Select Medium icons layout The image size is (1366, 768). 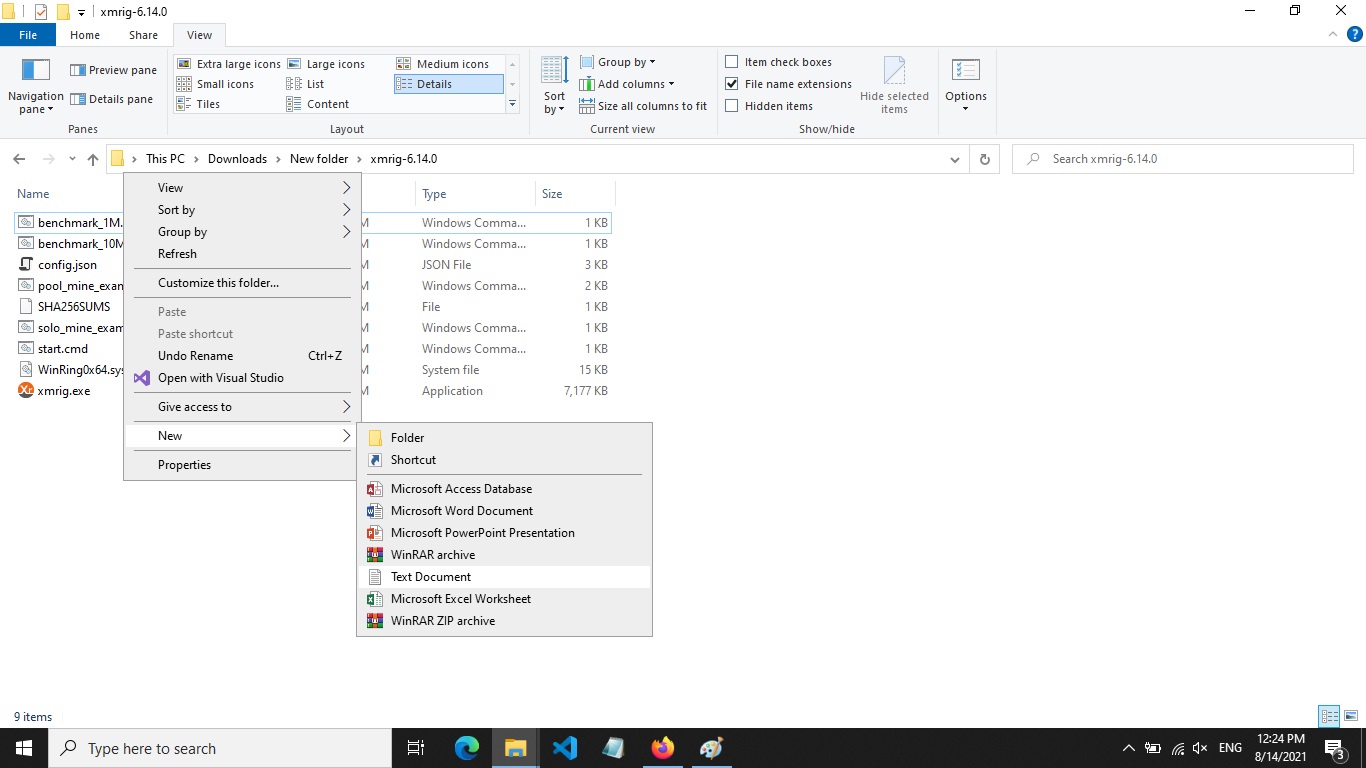[x=443, y=64]
